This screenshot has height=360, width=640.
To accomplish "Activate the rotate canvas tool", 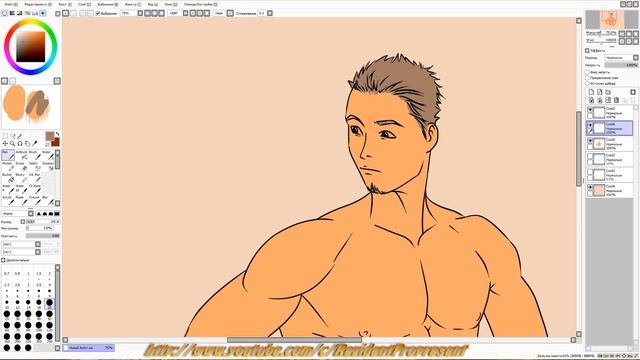I will [x=20, y=144].
